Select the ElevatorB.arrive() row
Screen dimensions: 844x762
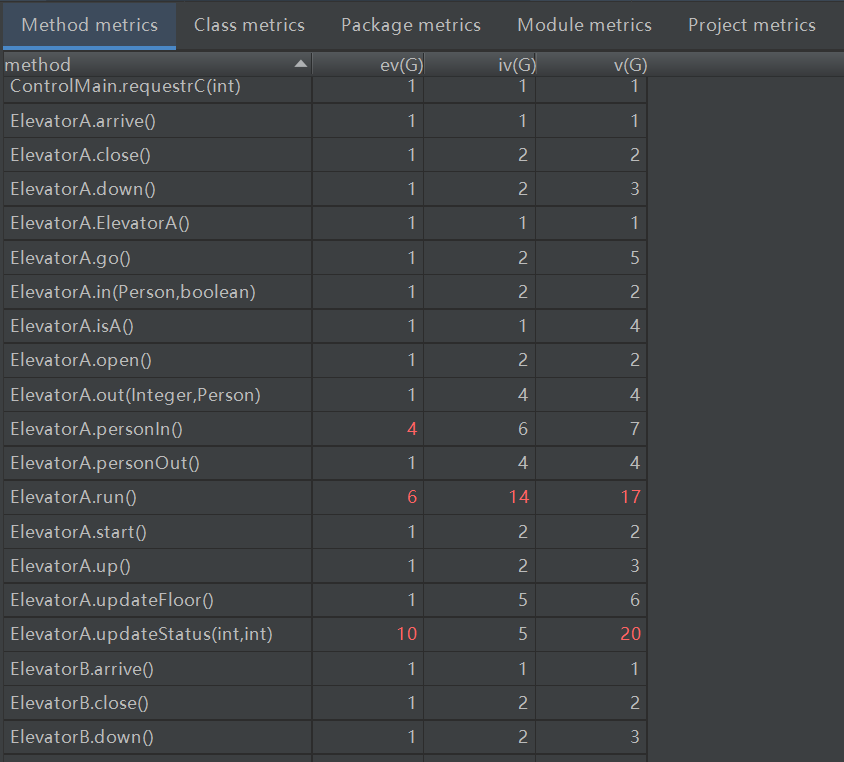pos(82,668)
